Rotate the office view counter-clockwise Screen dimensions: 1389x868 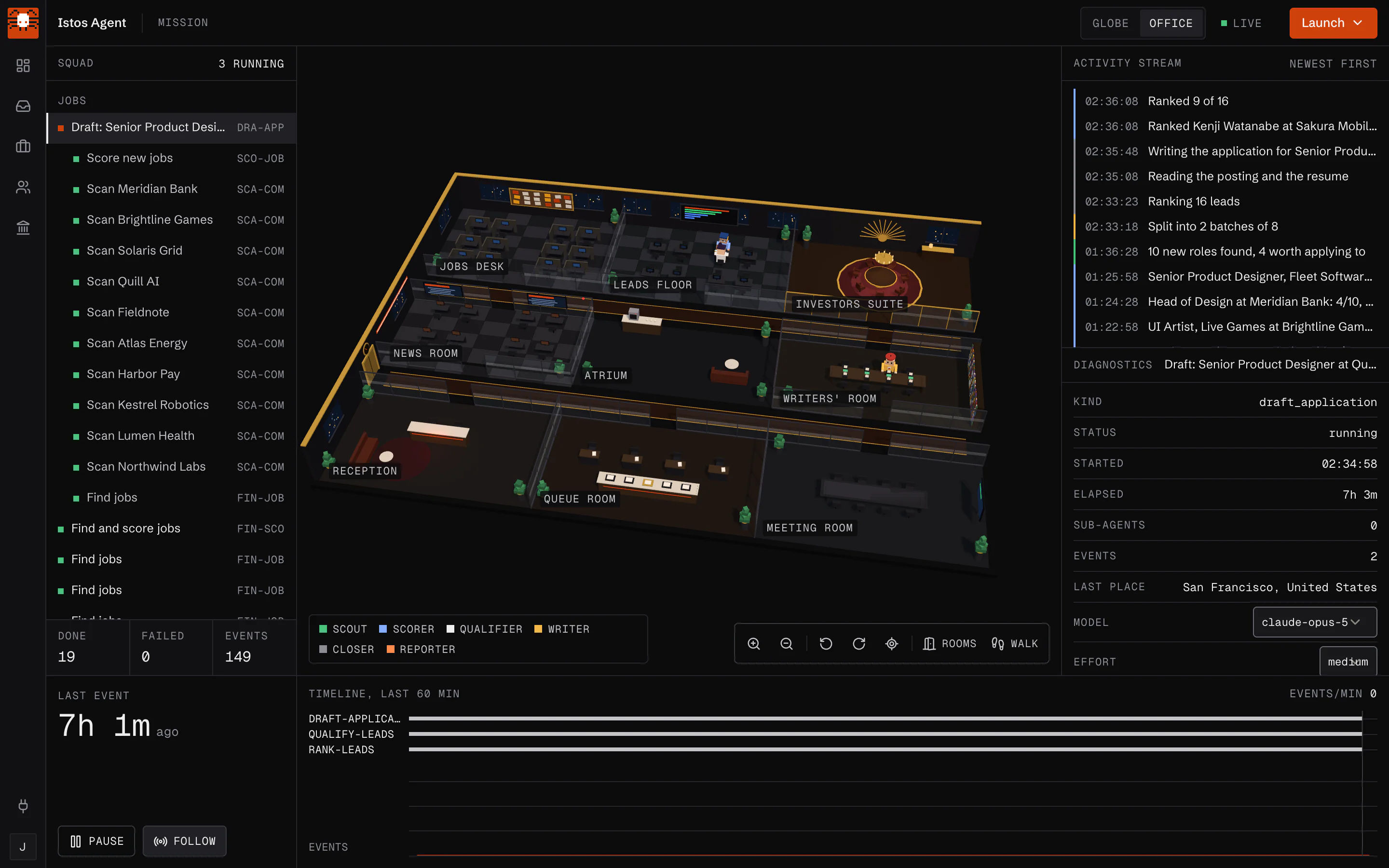pos(826,644)
